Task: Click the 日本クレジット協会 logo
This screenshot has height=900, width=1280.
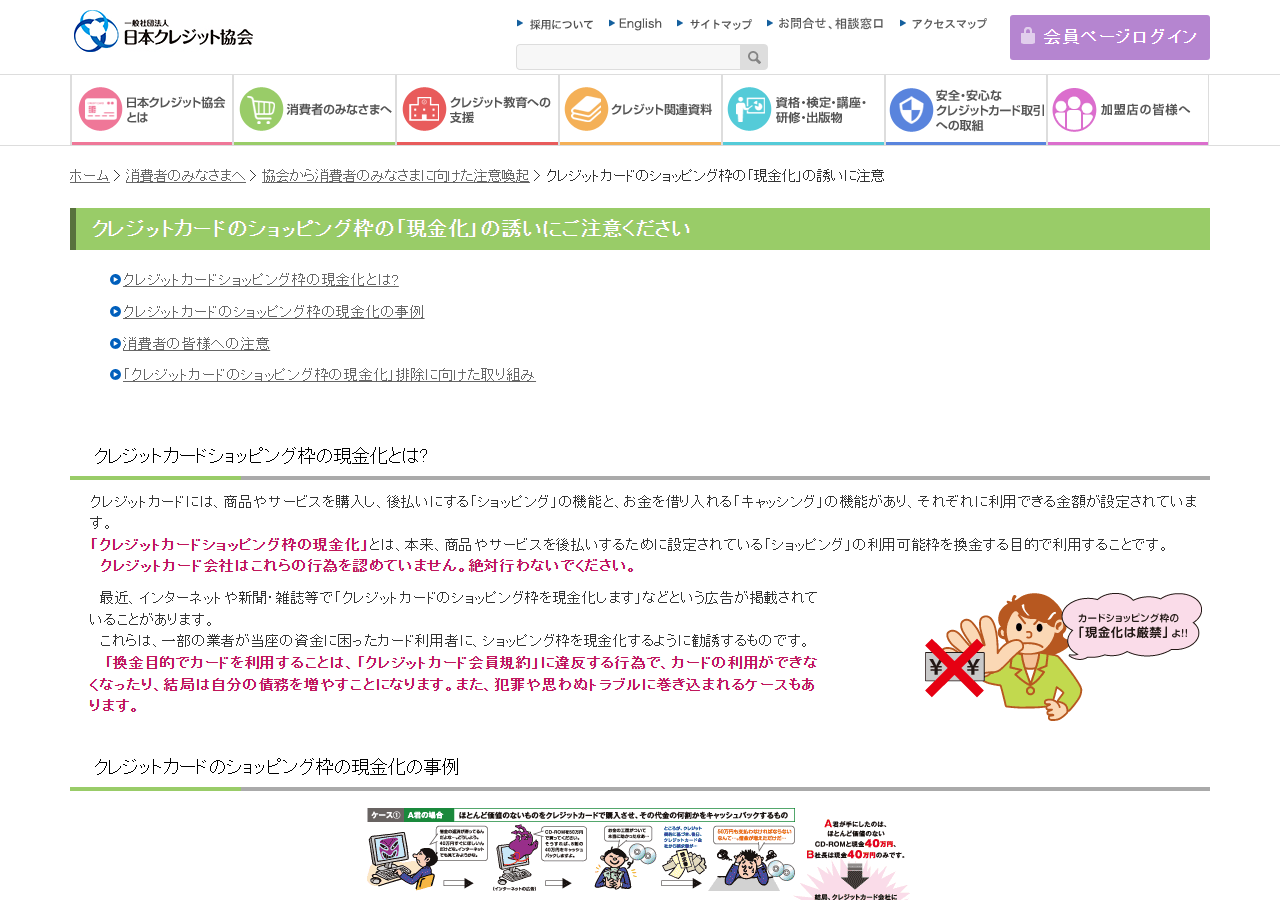Action: pyautogui.click(x=163, y=31)
